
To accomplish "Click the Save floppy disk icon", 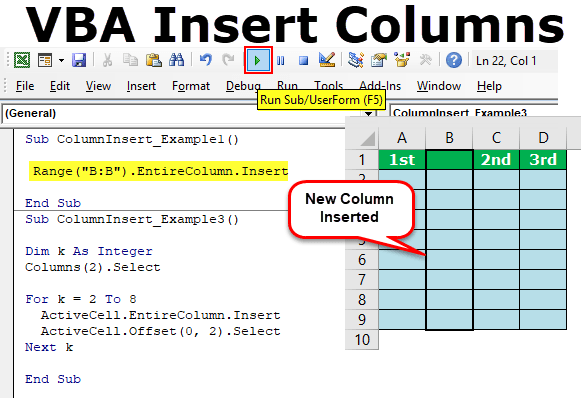I will pos(79,60).
